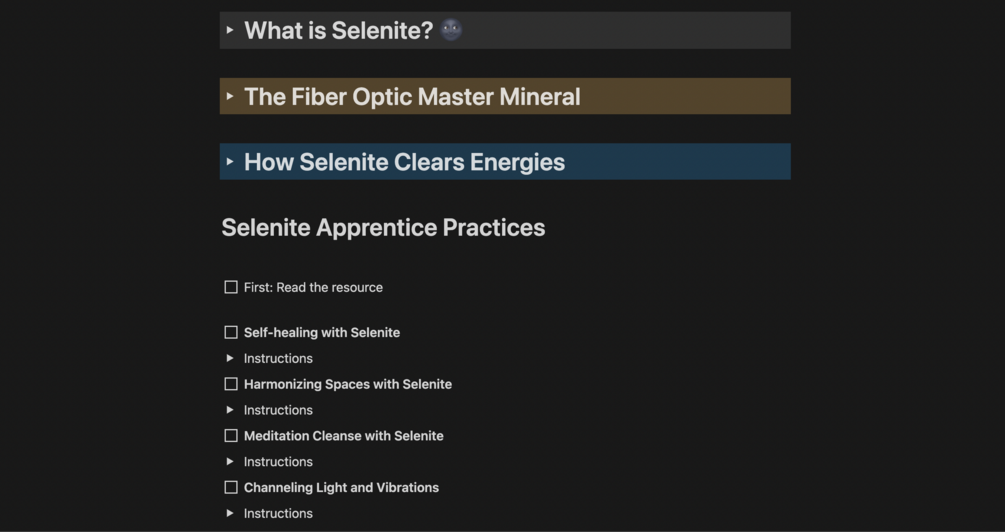Click the Self-healing with Selenite label text
Image resolution: width=1005 pixels, height=532 pixels.
(x=321, y=333)
